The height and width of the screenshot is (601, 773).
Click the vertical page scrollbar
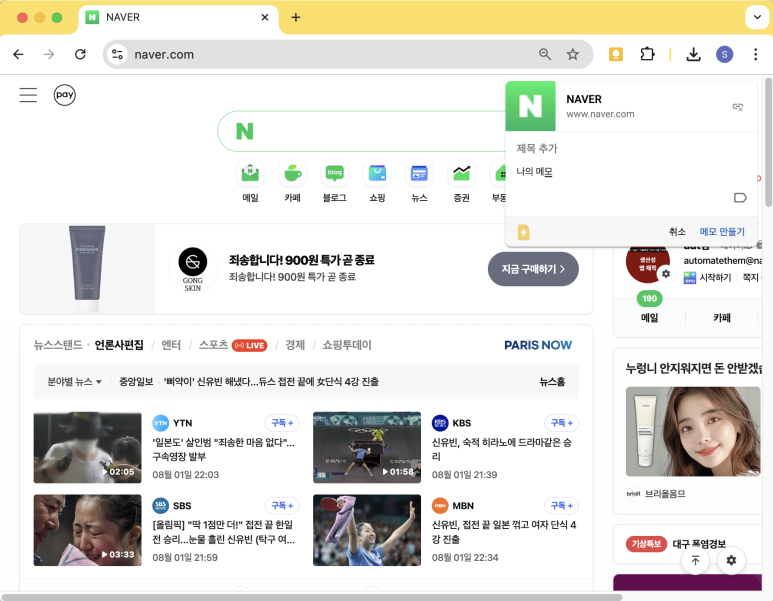coord(768,141)
